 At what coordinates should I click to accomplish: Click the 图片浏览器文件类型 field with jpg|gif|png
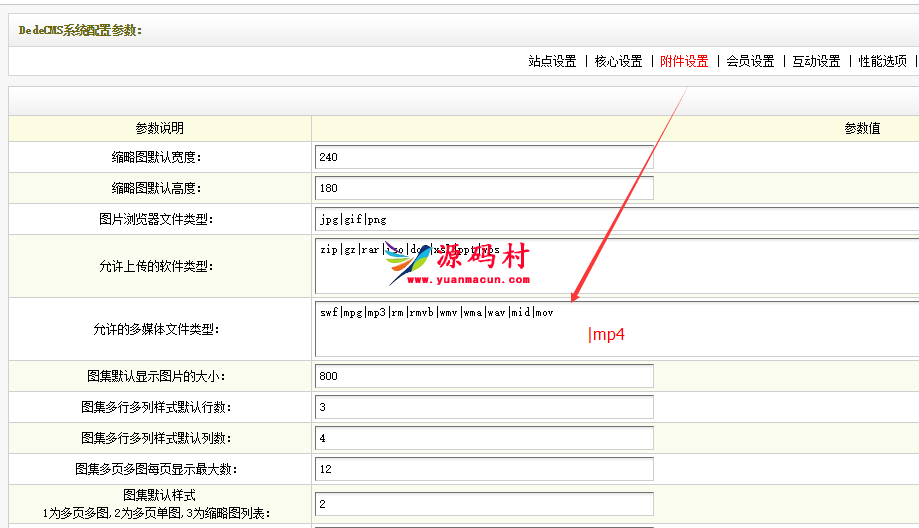[615, 219]
